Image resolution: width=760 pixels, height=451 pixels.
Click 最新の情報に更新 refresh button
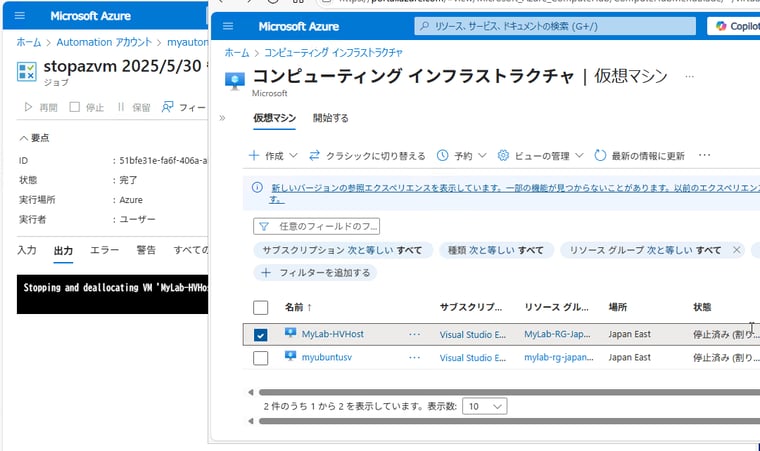point(639,156)
